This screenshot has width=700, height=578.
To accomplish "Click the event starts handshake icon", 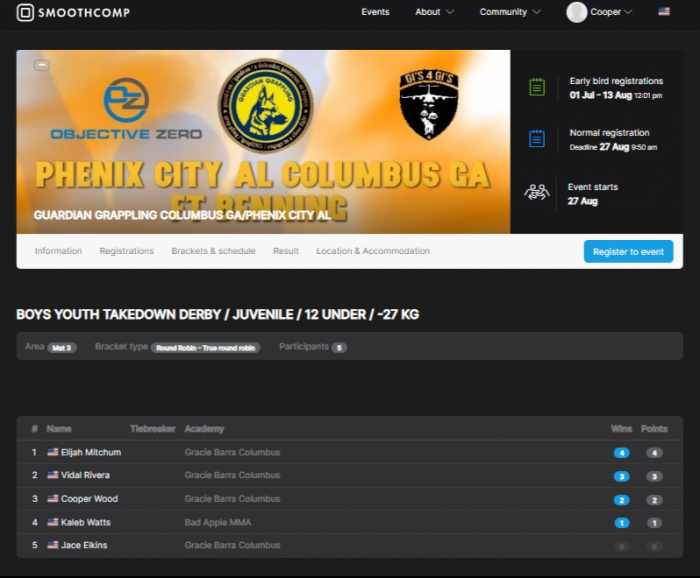I will (x=537, y=193).
